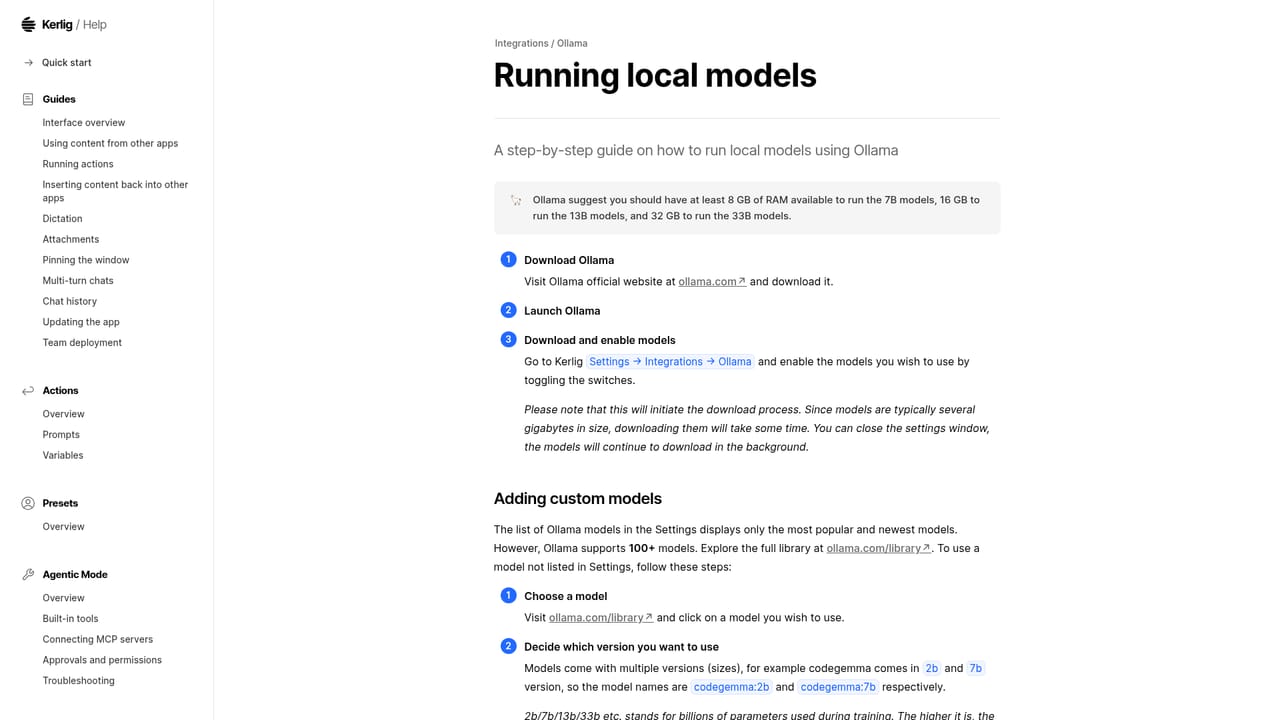Click the Kerlig brand name link
This screenshot has height=720, width=1280.
[x=57, y=25]
